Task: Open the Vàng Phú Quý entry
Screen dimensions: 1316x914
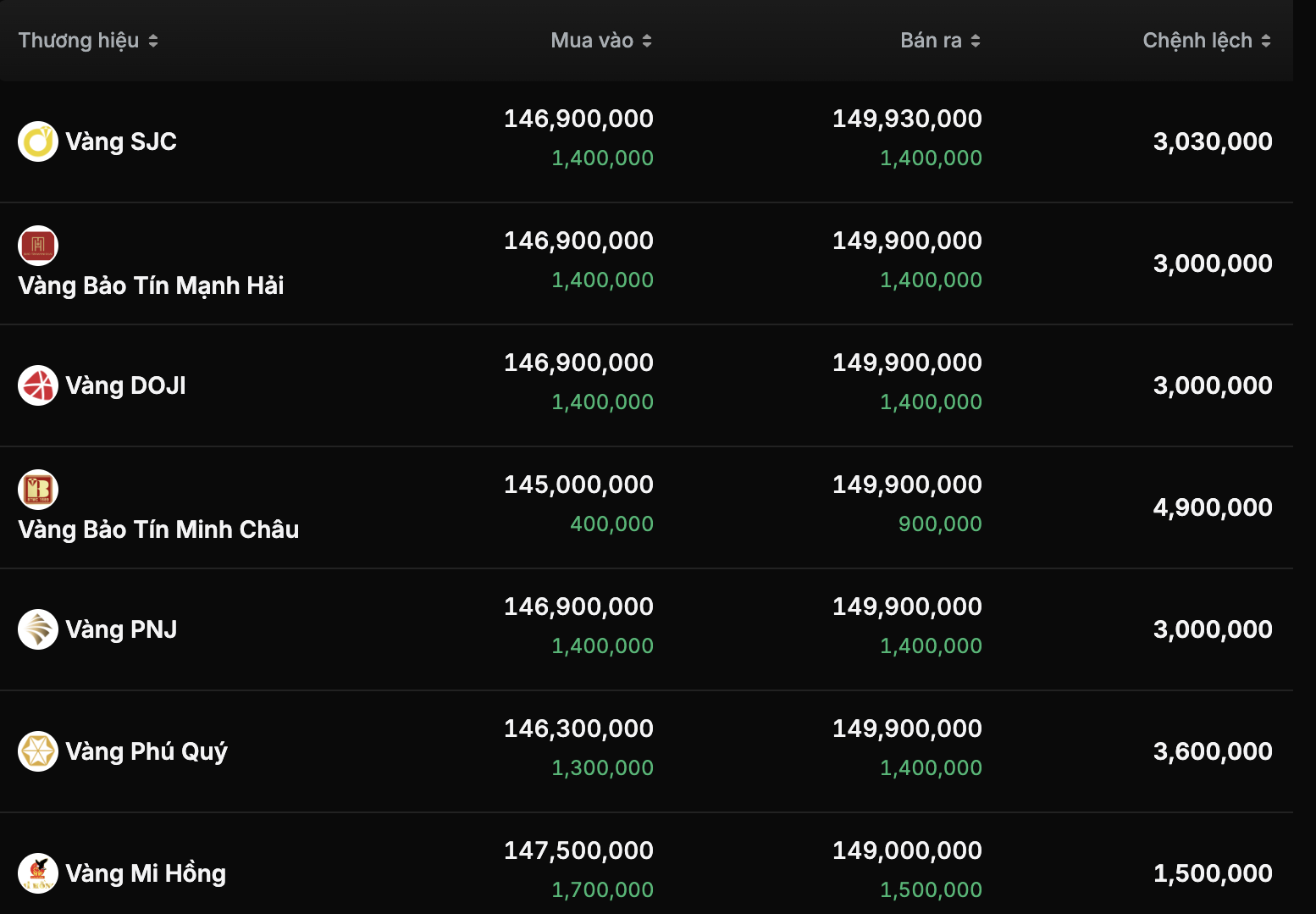Action: (147, 751)
